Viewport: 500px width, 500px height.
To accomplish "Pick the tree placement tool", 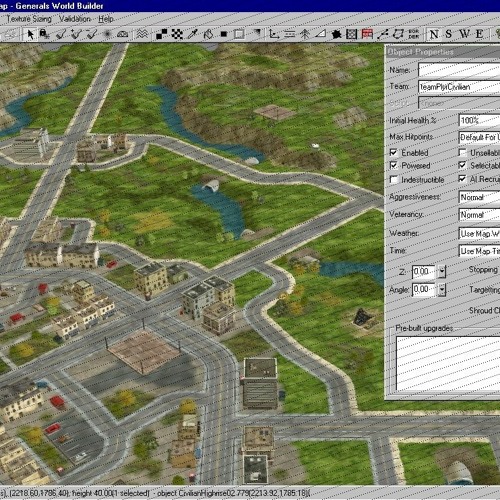I will point(305,34).
